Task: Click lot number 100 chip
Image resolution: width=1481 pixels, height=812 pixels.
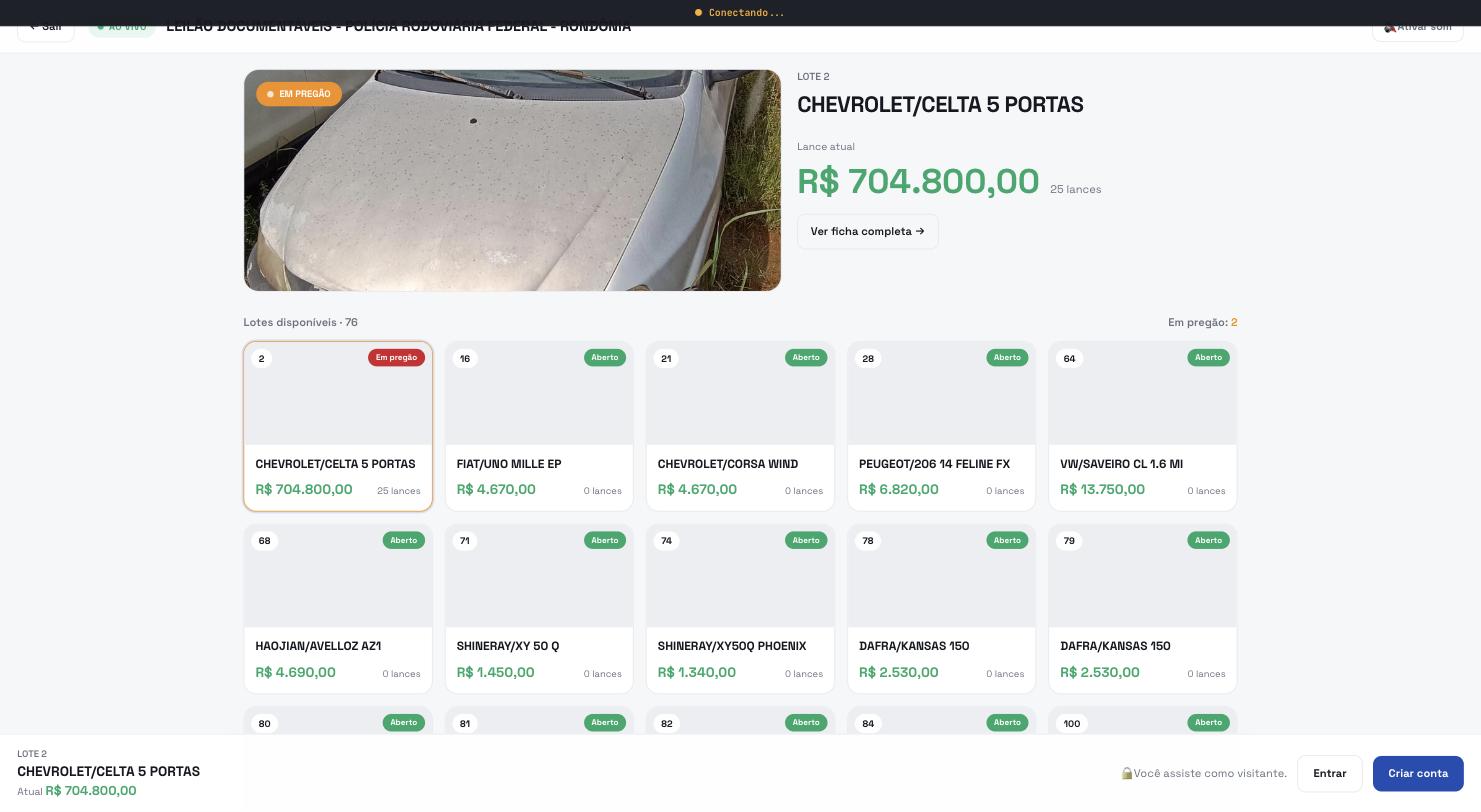Action: click(x=1072, y=723)
